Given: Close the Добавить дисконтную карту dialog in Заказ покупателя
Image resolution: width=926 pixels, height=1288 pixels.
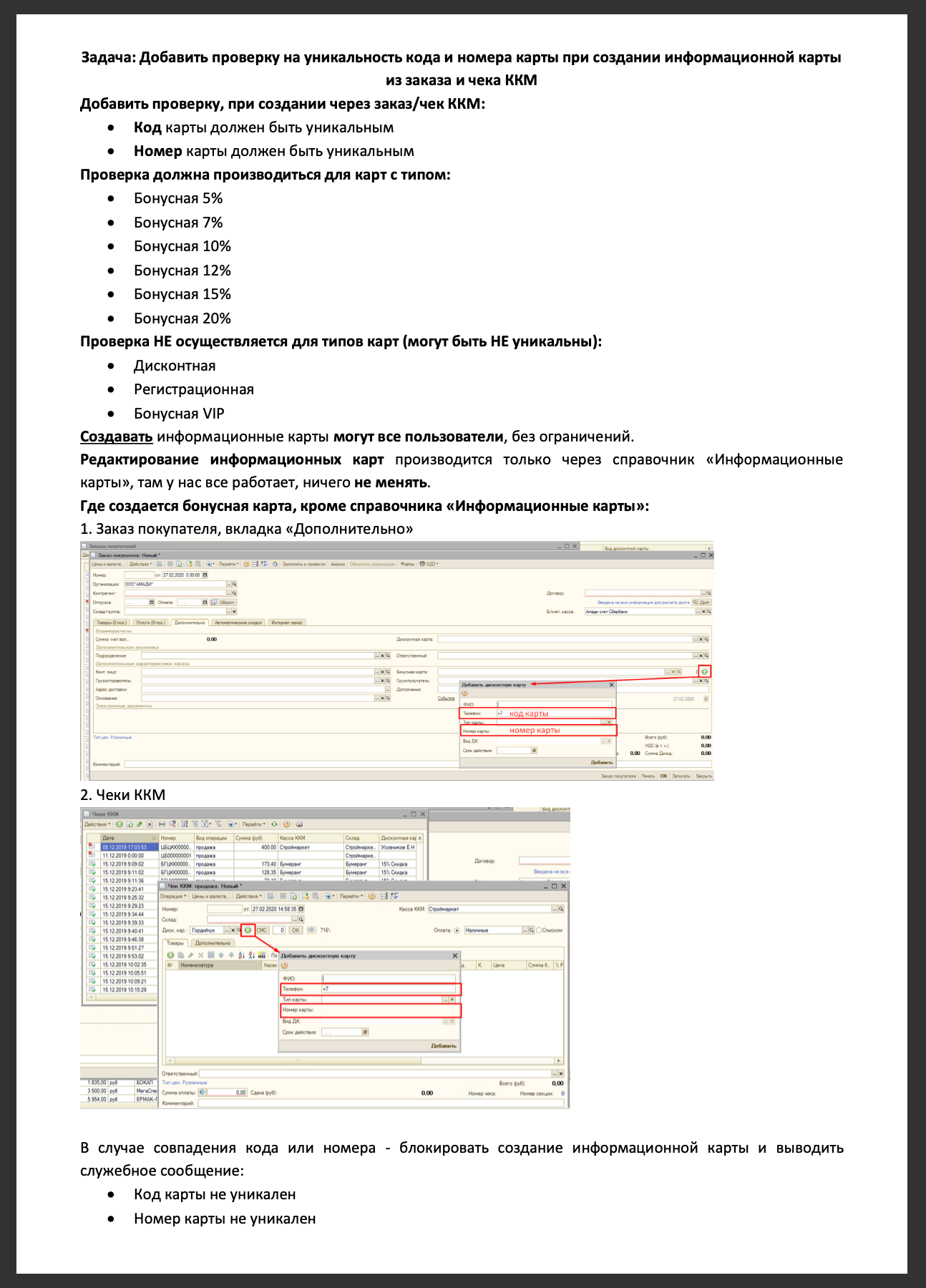Looking at the screenshot, I should [x=611, y=685].
